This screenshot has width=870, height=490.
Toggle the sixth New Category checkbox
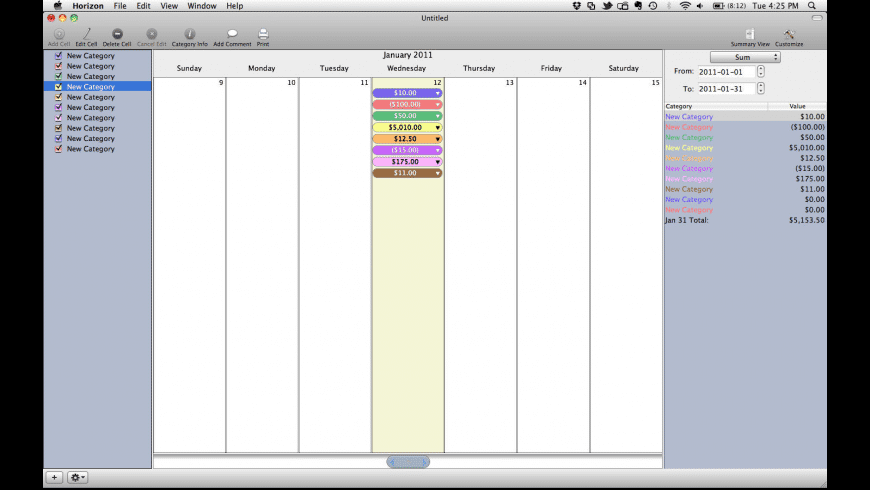coord(58,107)
